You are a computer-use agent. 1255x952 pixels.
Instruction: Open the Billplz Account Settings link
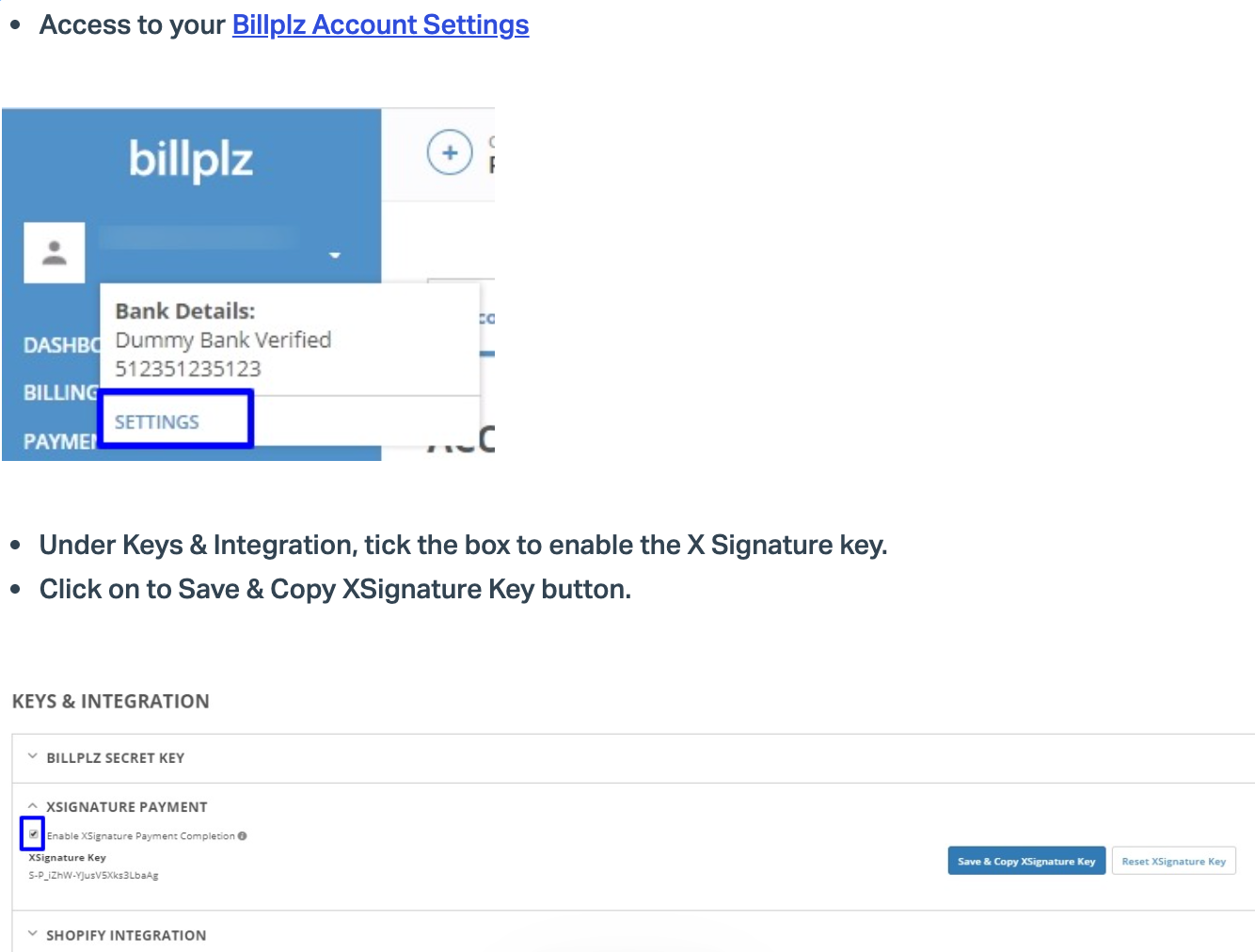coord(380,24)
